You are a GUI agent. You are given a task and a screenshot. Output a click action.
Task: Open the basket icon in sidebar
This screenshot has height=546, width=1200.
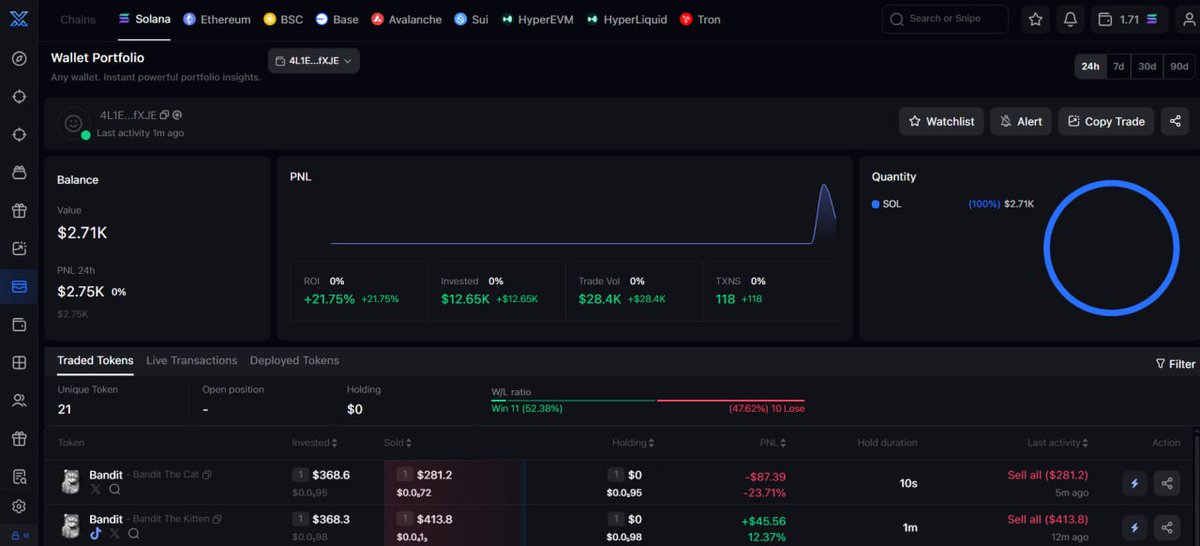(19, 173)
